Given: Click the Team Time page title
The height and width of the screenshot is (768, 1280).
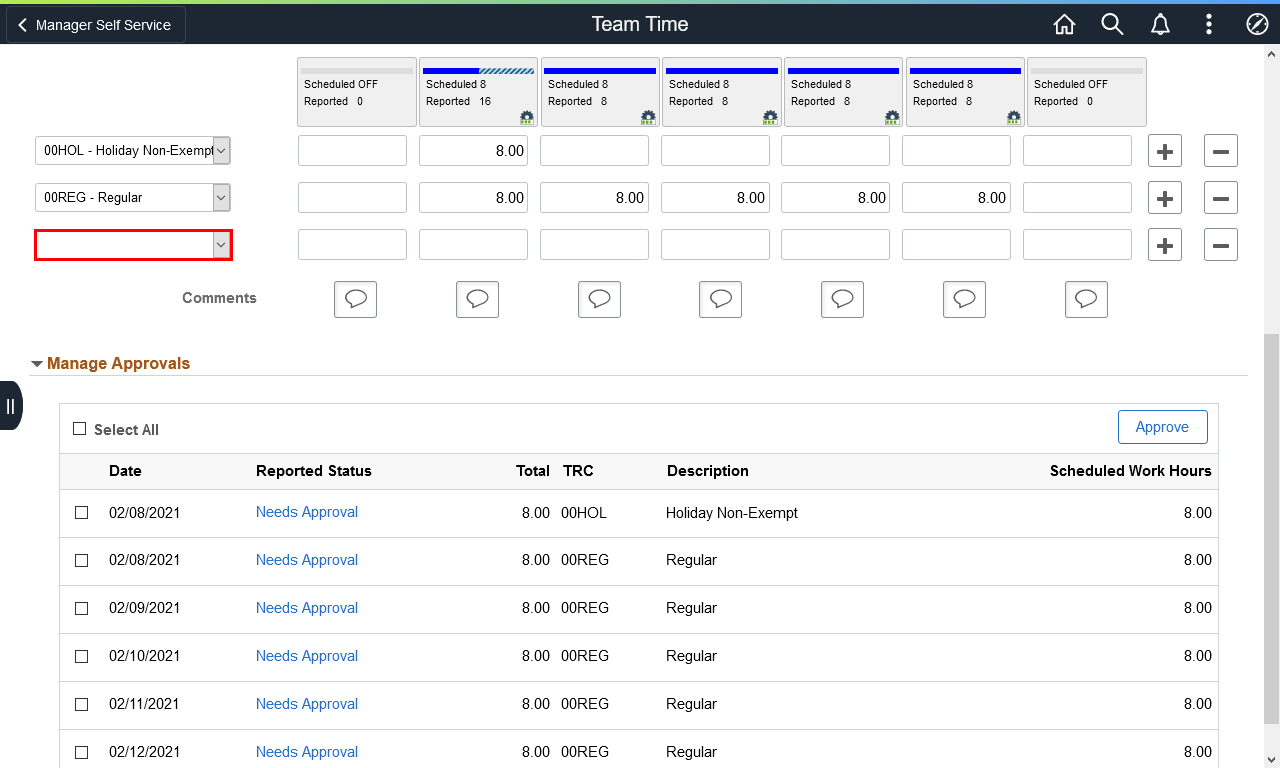Looking at the screenshot, I should [640, 24].
